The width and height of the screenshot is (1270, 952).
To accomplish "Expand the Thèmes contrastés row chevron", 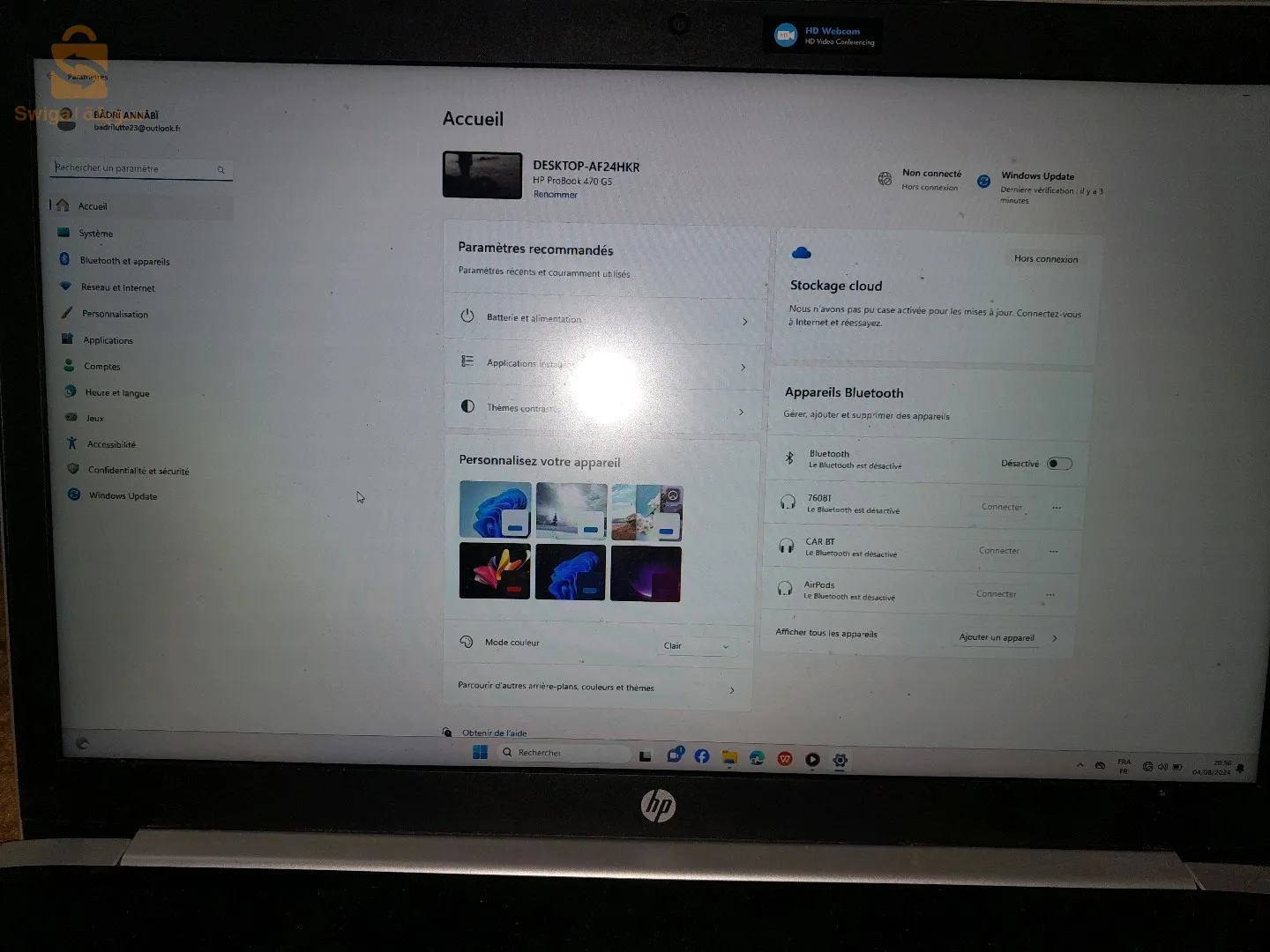I will [x=741, y=412].
